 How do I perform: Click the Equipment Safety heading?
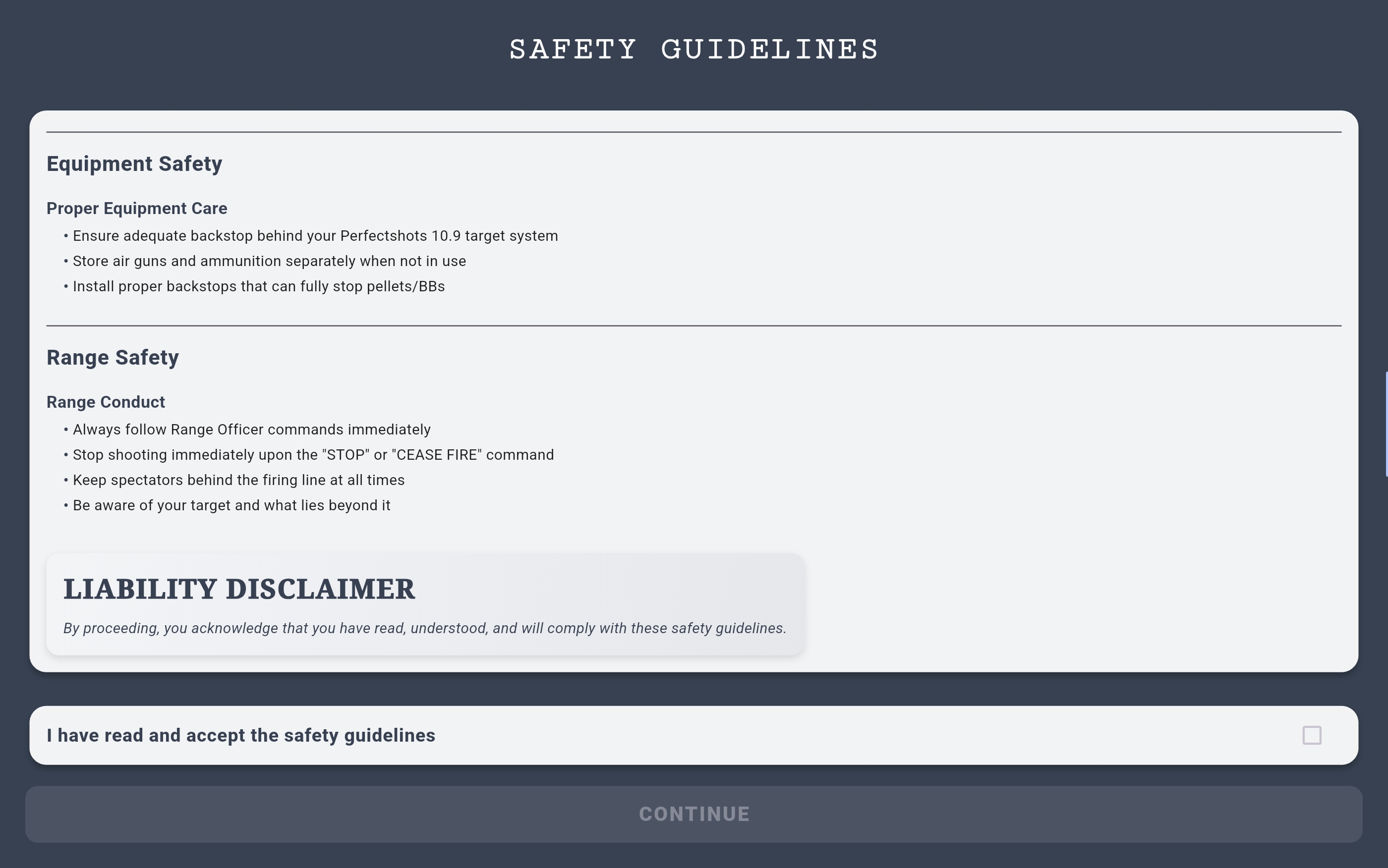pos(134,163)
